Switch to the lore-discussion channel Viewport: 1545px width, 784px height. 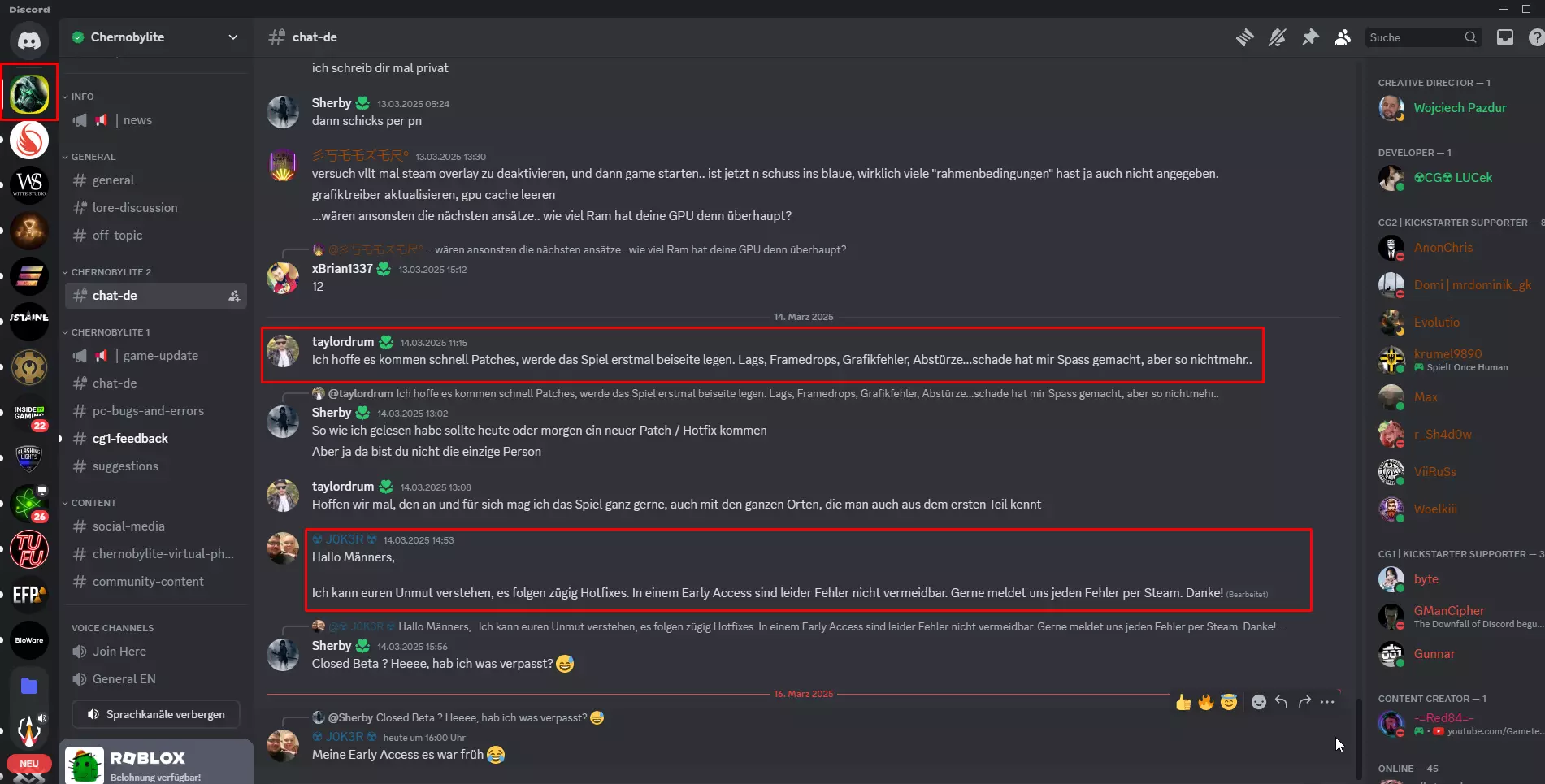pos(135,208)
